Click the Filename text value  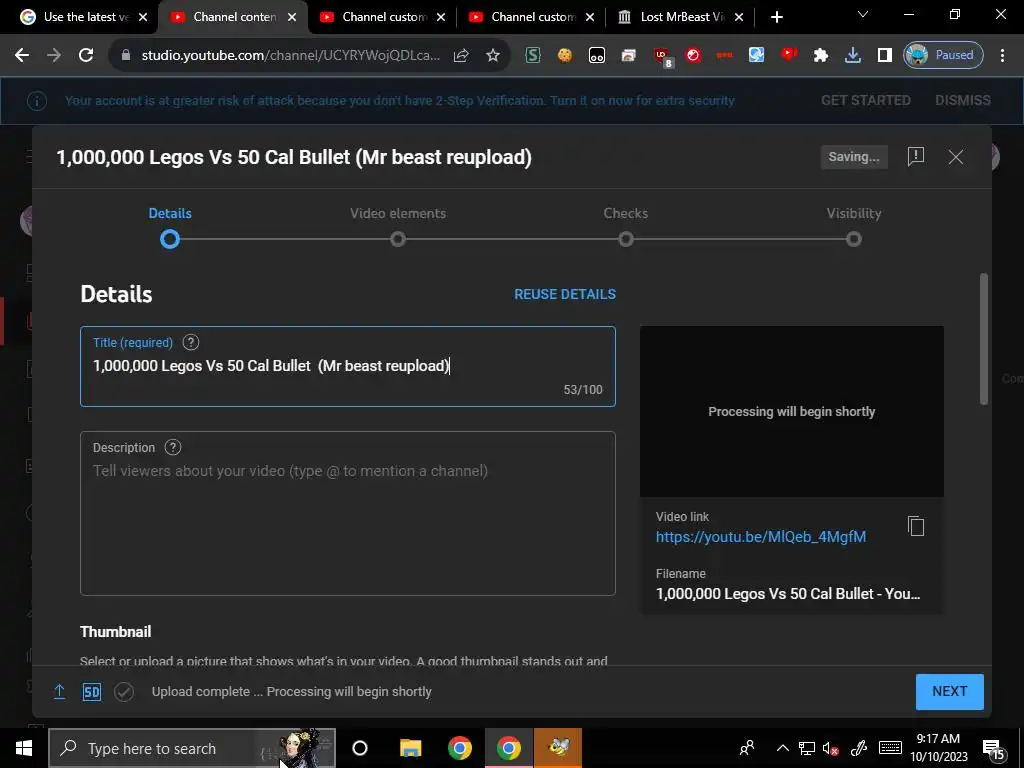[x=788, y=594]
